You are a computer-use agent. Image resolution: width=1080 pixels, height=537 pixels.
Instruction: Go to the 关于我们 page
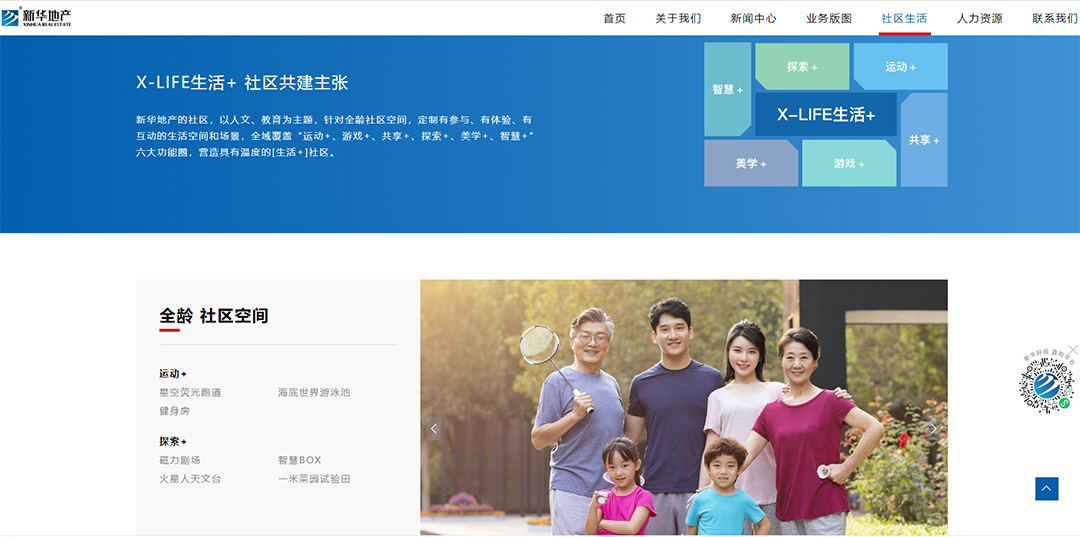click(678, 19)
